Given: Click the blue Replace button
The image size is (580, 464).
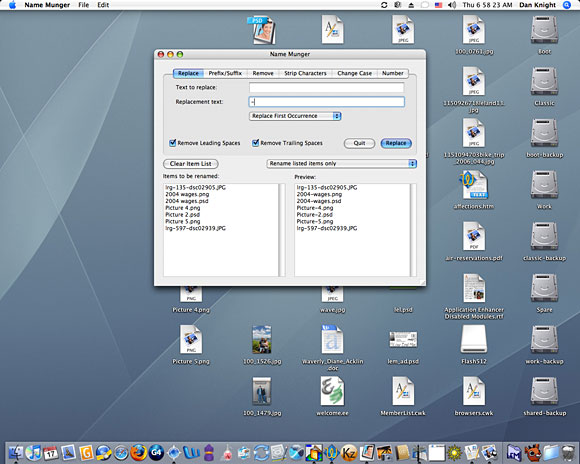Looking at the screenshot, I should 396,143.
